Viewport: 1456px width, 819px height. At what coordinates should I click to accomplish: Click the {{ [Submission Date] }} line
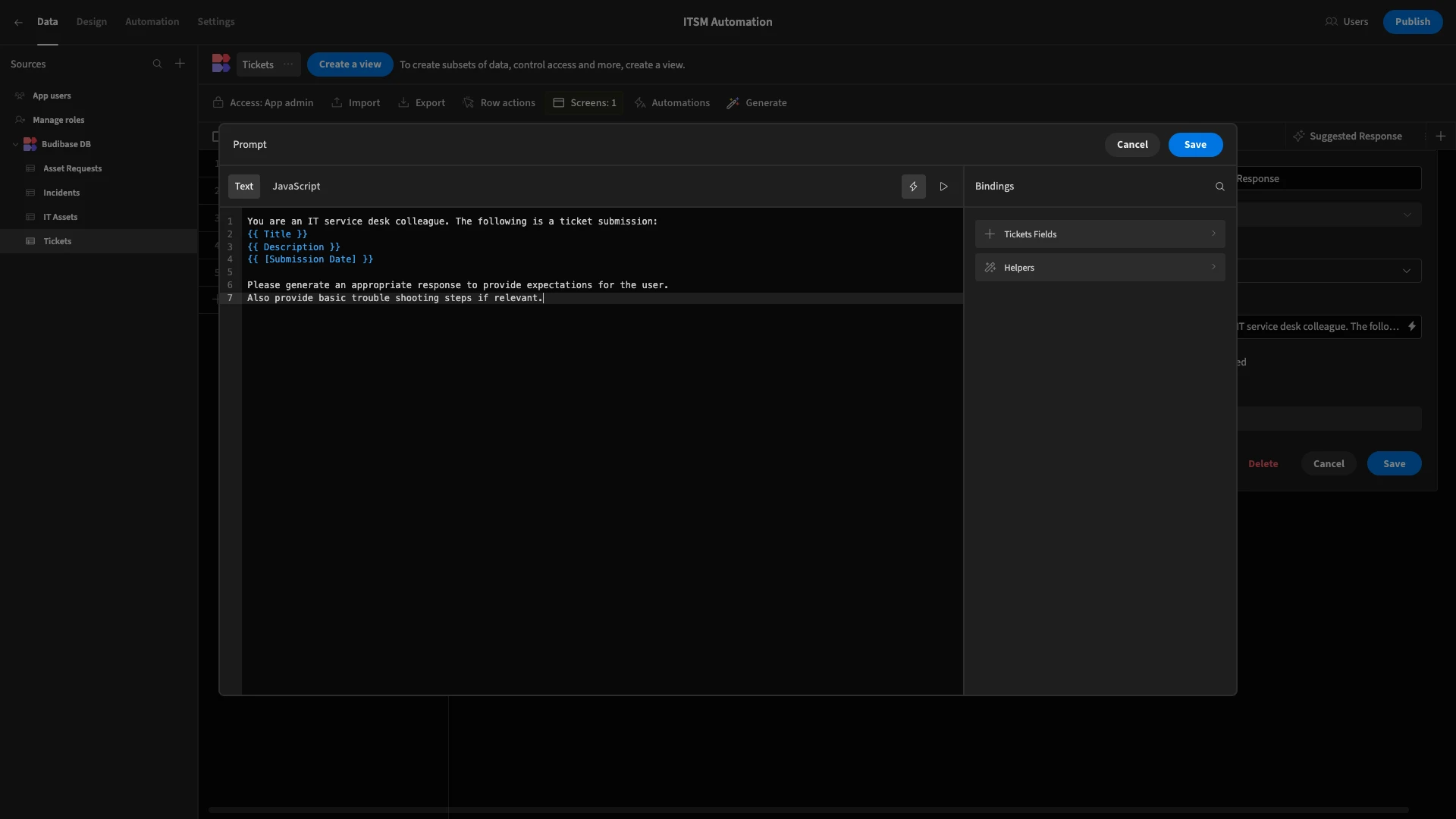pyautogui.click(x=310, y=259)
